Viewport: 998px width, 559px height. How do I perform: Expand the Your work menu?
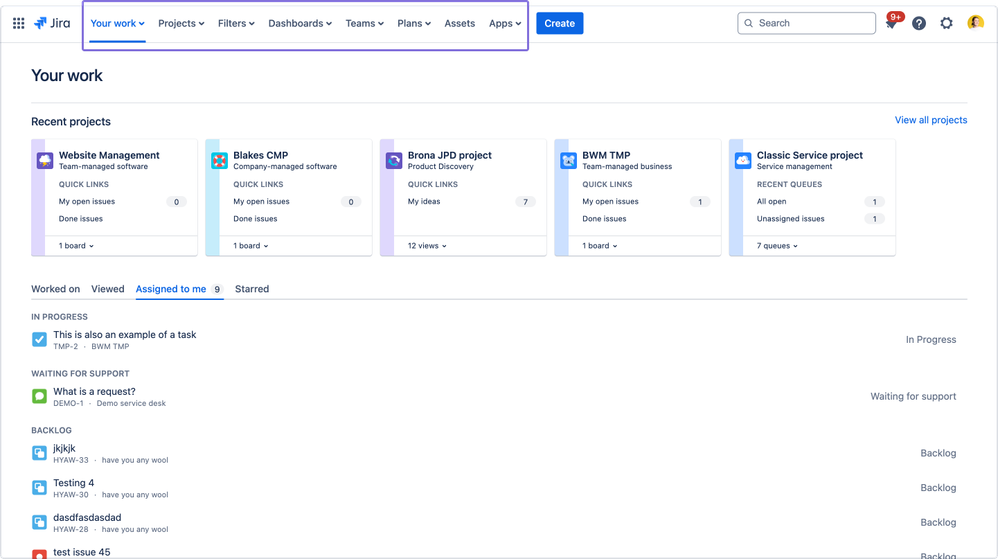117,24
